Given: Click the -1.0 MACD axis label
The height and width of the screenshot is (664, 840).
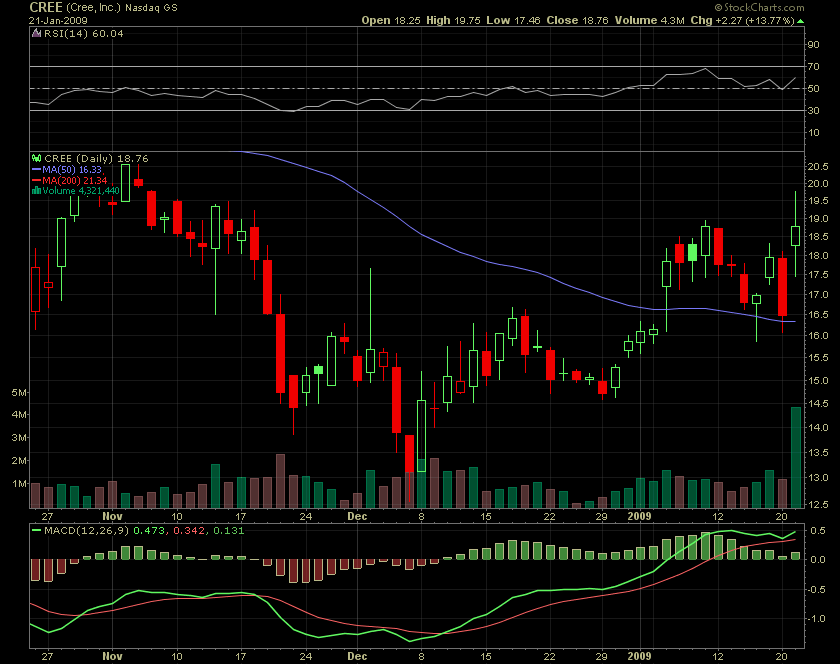Looking at the screenshot, I should click(816, 618).
